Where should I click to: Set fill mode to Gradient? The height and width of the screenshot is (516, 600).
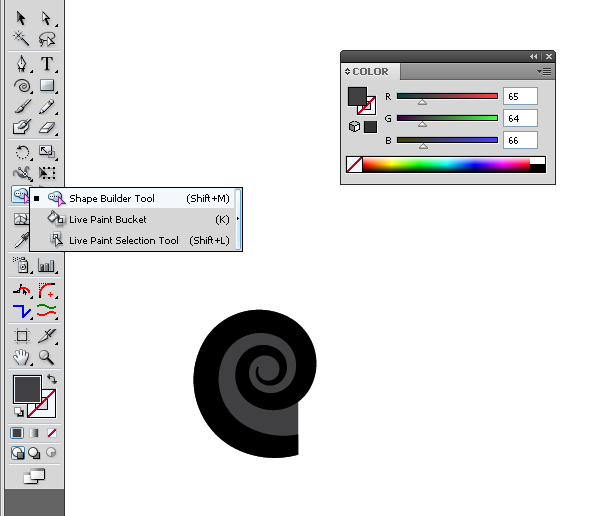(x=34, y=433)
